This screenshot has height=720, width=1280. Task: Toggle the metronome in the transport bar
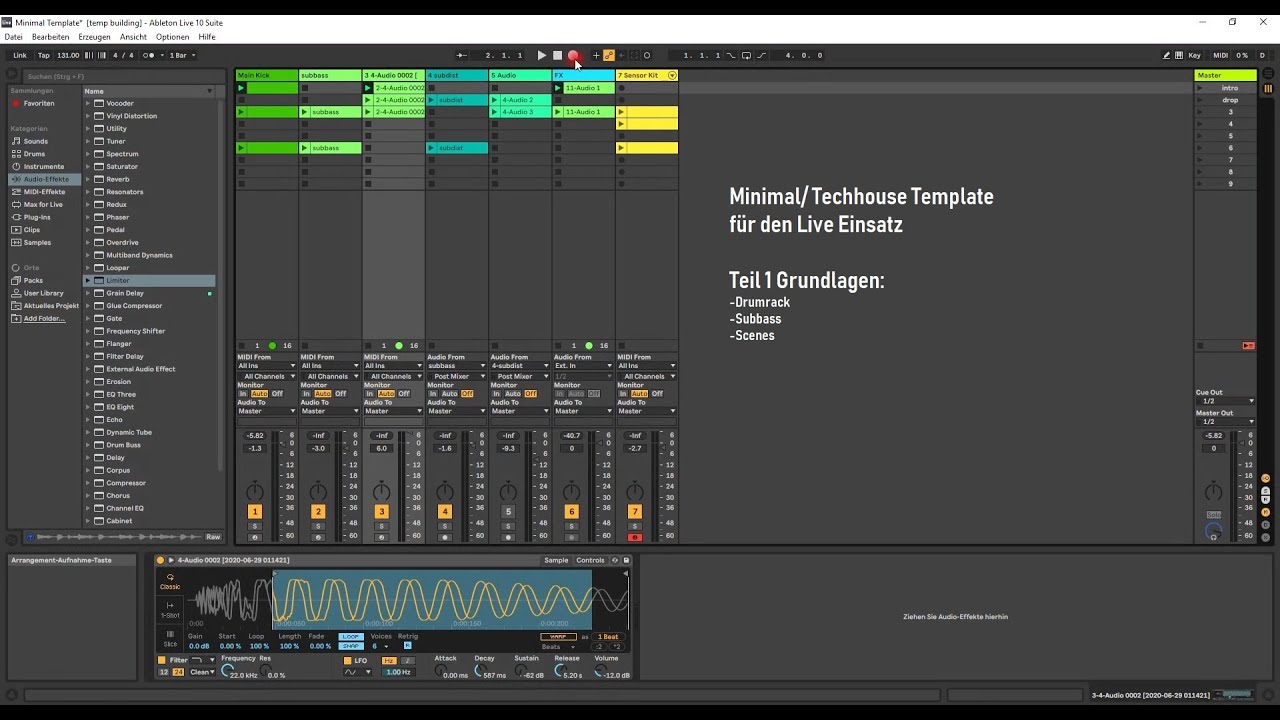coord(149,56)
